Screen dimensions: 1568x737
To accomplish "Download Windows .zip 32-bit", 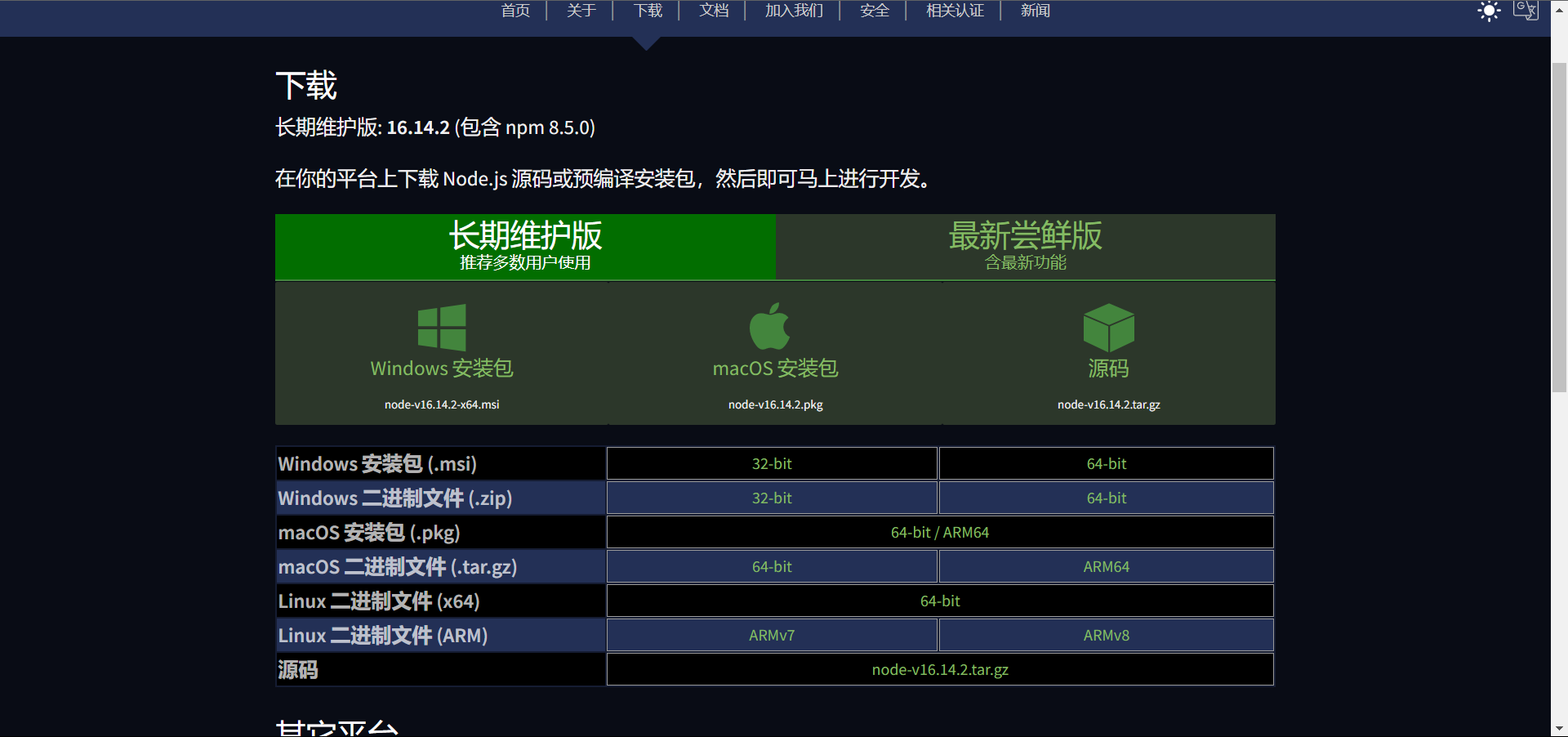I will click(x=772, y=498).
